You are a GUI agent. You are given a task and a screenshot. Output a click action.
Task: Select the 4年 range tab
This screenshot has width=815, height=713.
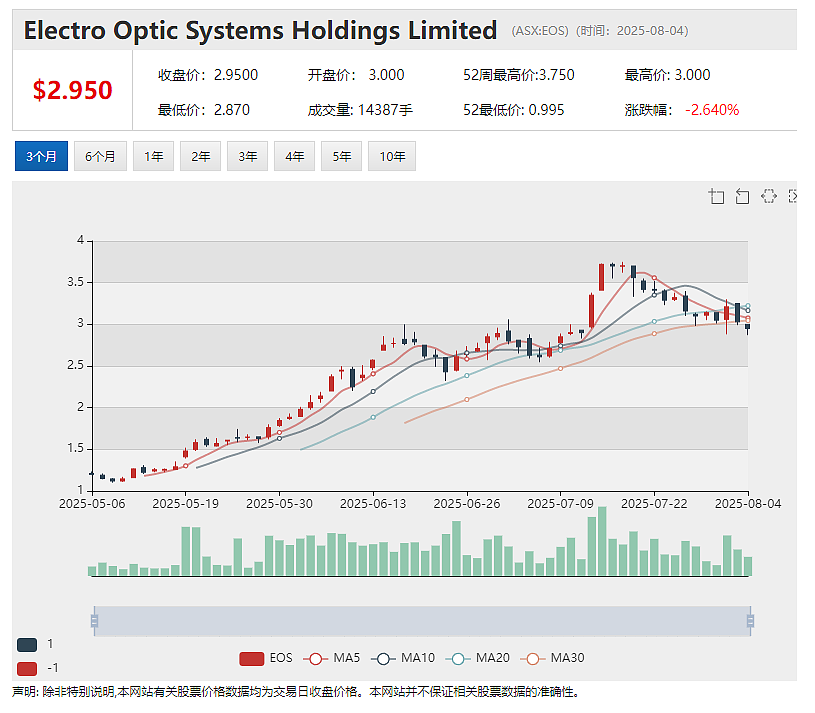click(x=294, y=156)
